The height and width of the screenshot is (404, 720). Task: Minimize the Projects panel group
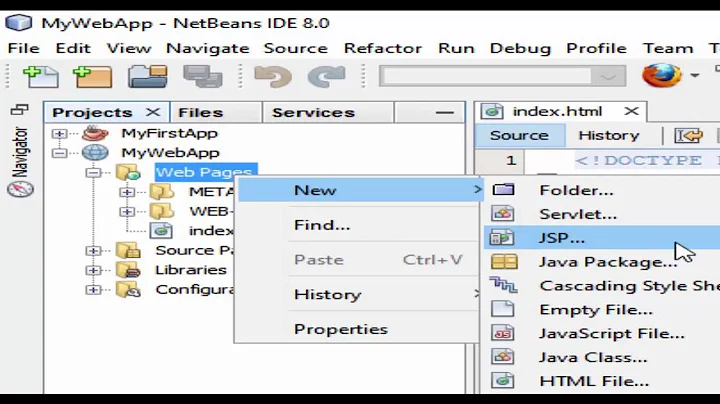click(x=444, y=112)
